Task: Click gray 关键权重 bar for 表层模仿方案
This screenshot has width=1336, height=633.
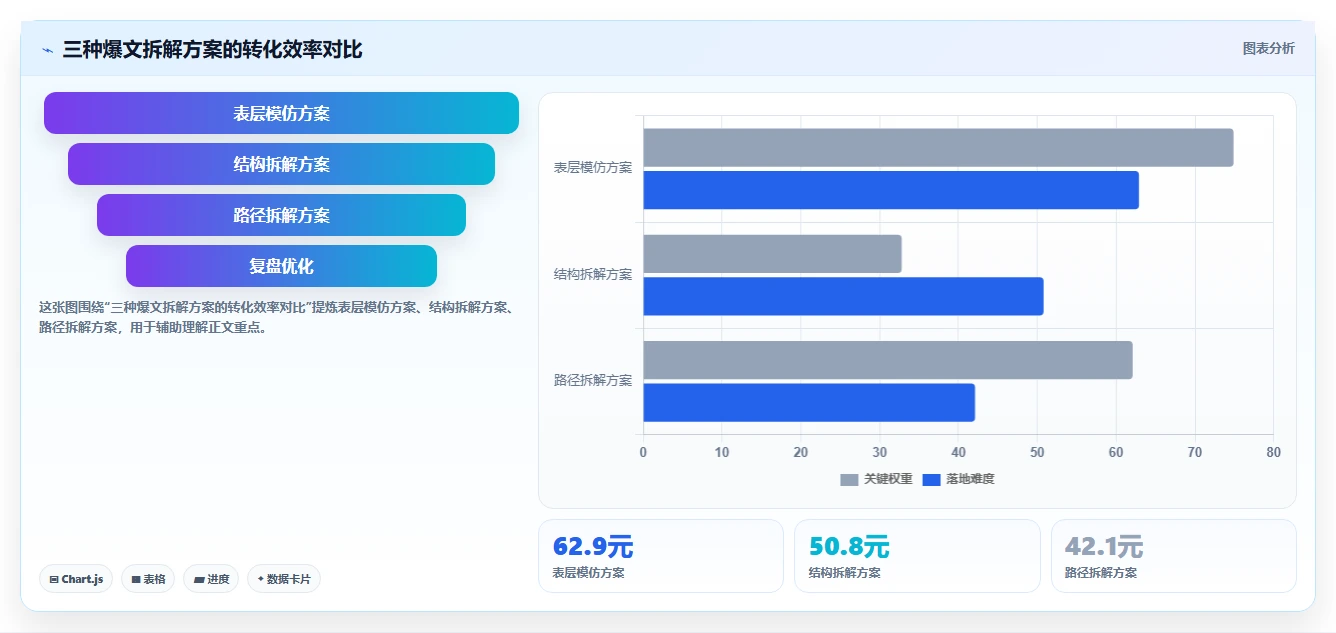Action: coord(938,148)
